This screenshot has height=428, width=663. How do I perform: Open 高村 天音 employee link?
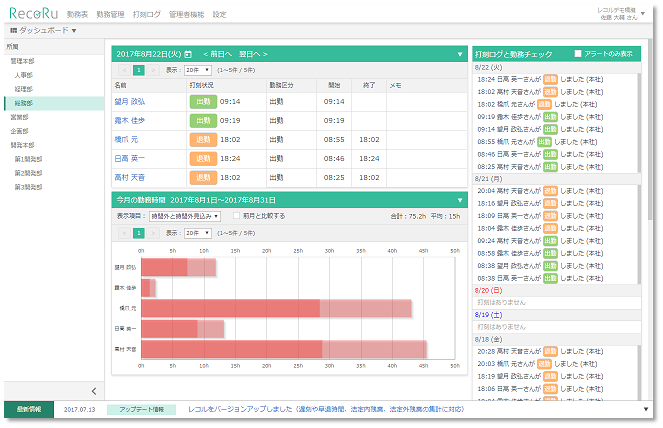pyautogui.click(x=129, y=177)
